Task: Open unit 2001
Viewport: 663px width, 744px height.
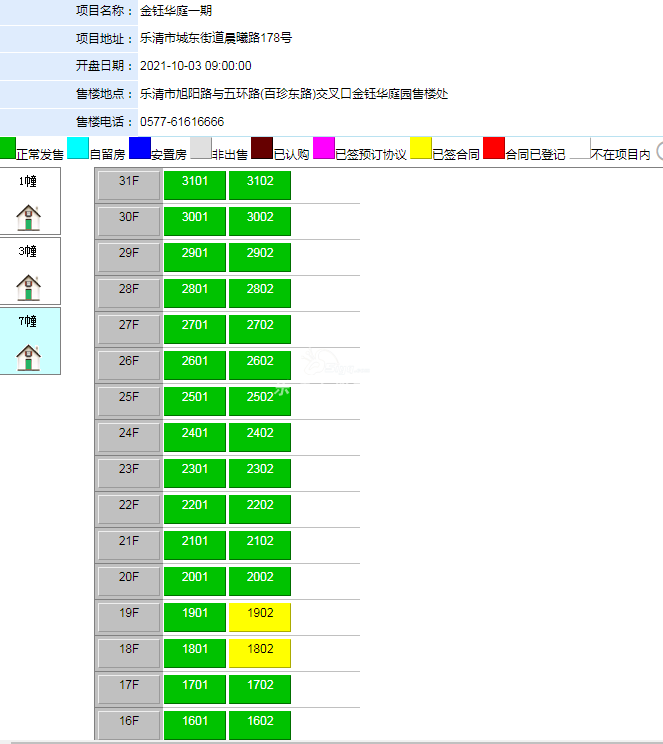Action: point(195,582)
